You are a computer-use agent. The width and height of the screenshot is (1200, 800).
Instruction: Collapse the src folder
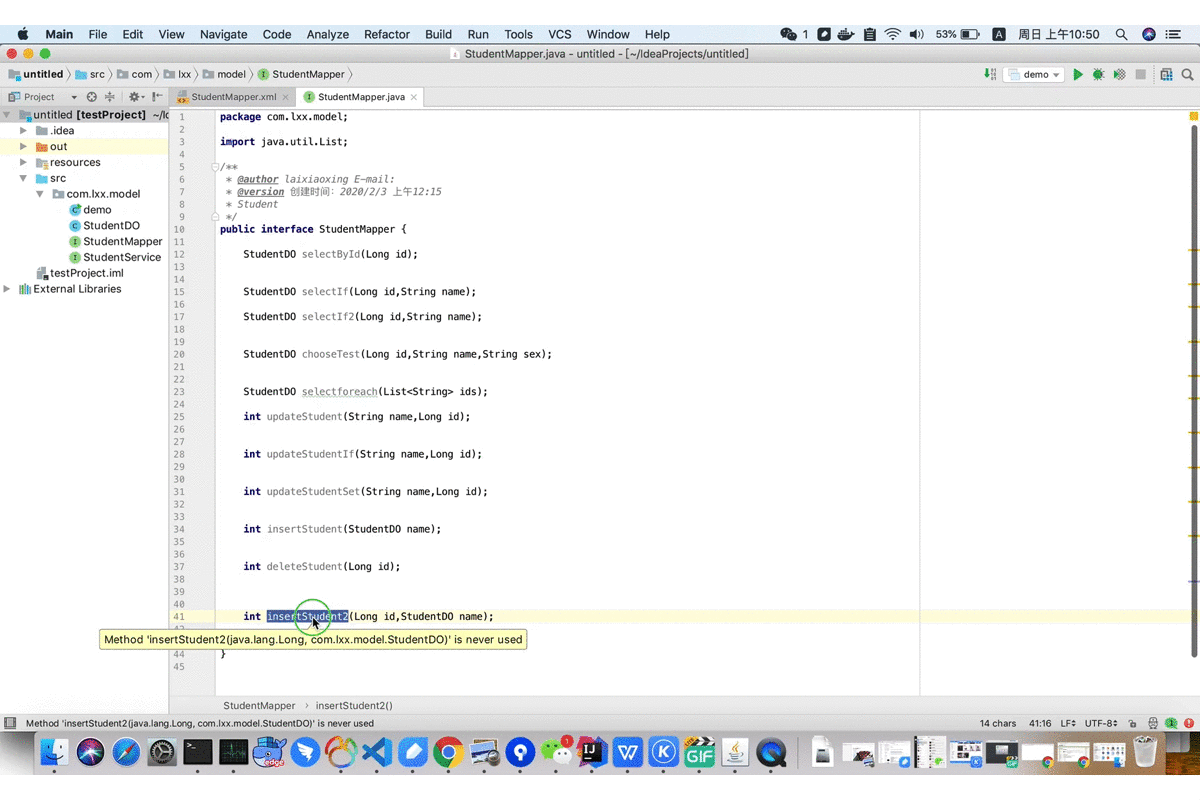[23, 178]
